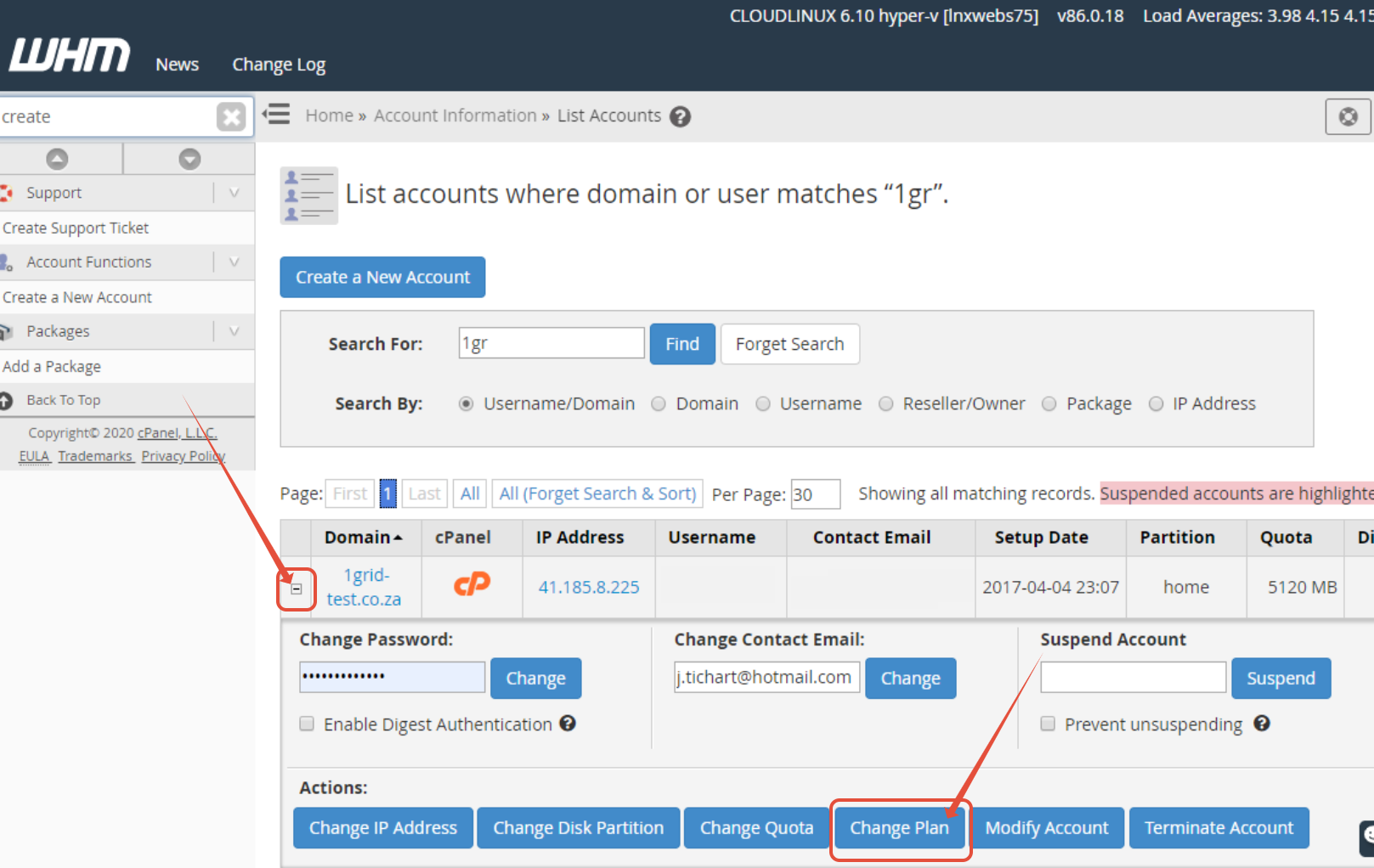The height and width of the screenshot is (868, 1374).
Task: Open the Trademarks footer link
Action: click(95, 456)
